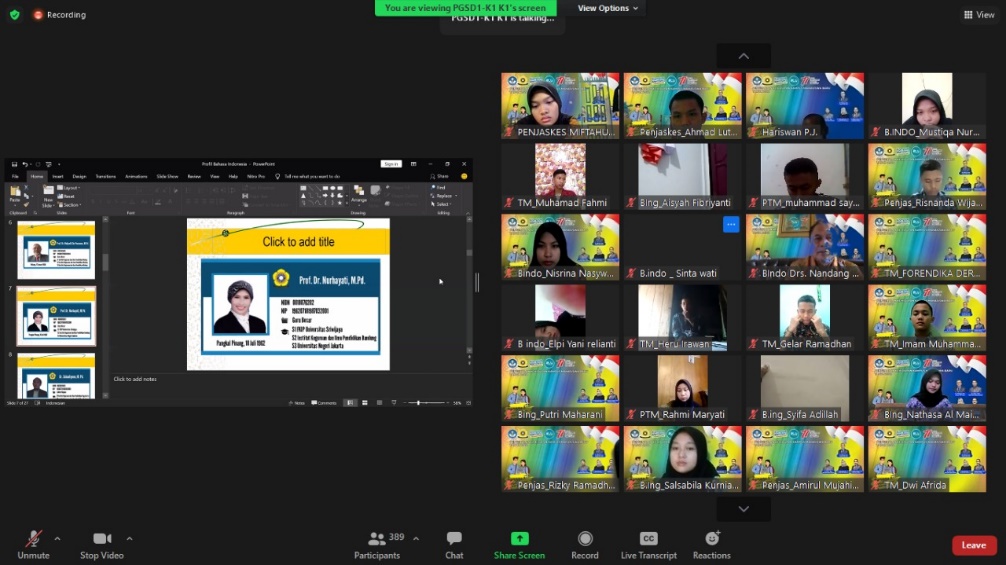Expand video options arrow beside Stop Video

(x=130, y=539)
